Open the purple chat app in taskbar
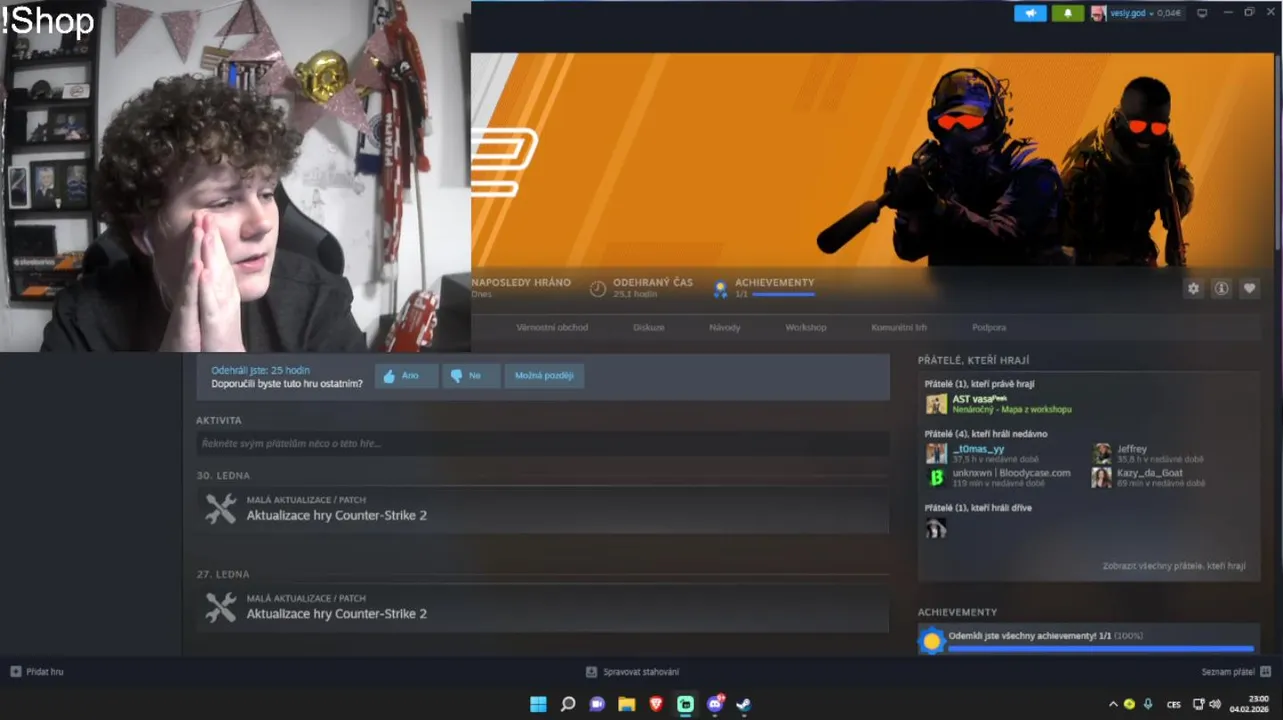The height and width of the screenshot is (720, 1283). 597,704
